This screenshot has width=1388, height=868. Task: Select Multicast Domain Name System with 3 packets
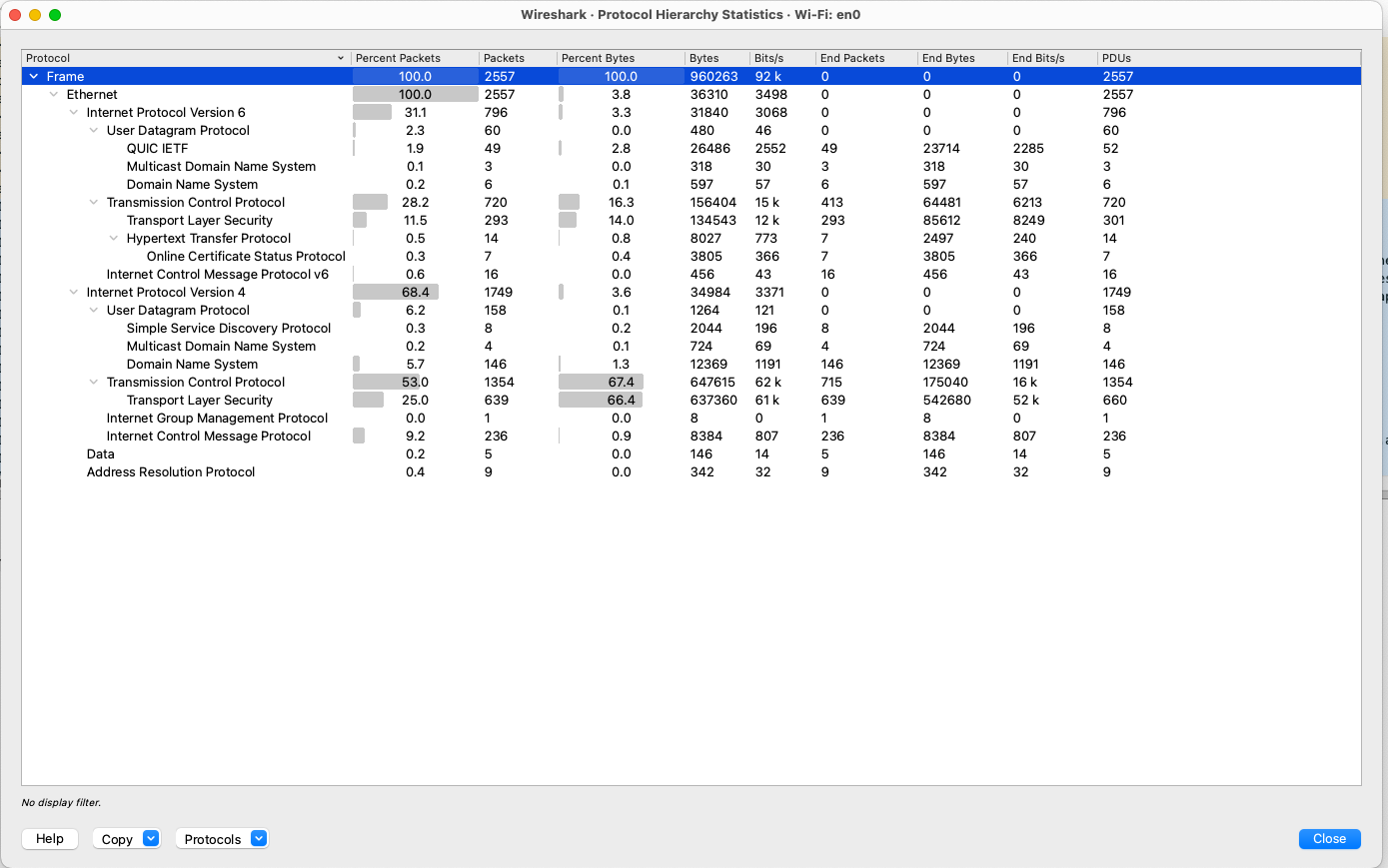[692, 167]
